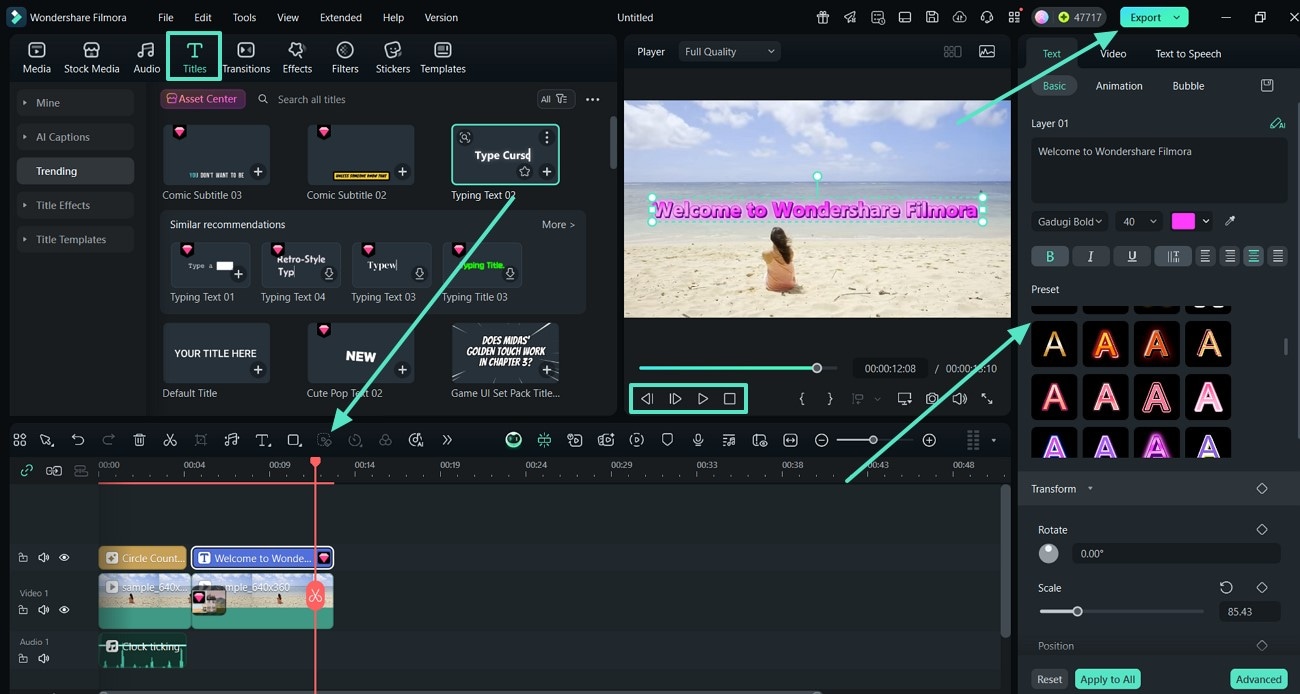This screenshot has width=1300, height=694.
Task: Select the Crop tool in timeline toolbar
Action: [x=201, y=440]
